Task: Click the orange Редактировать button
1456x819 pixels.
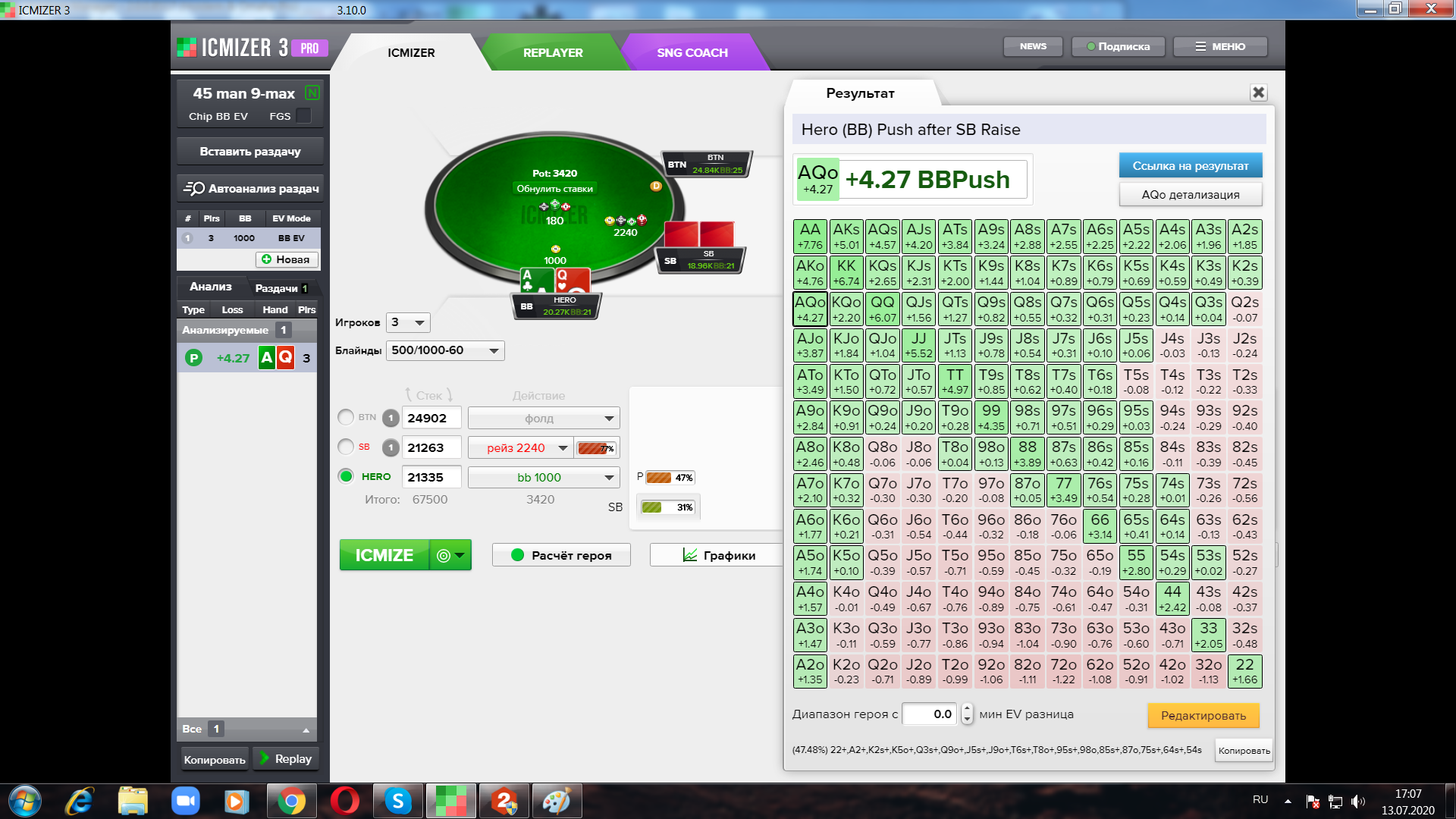Action: coord(1203,715)
